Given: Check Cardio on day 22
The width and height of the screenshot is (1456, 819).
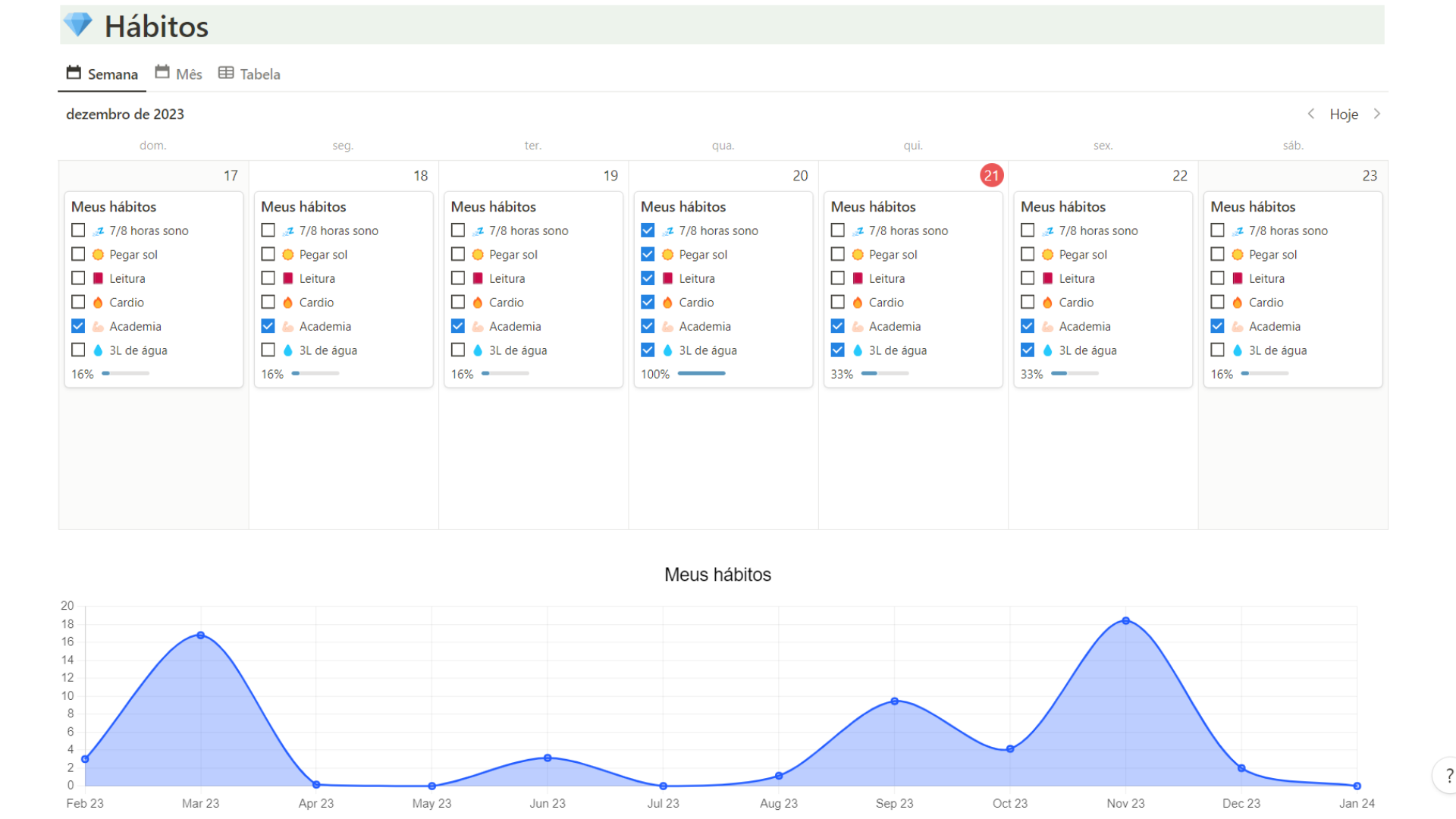Looking at the screenshot, I should [x=1028, y=302].
